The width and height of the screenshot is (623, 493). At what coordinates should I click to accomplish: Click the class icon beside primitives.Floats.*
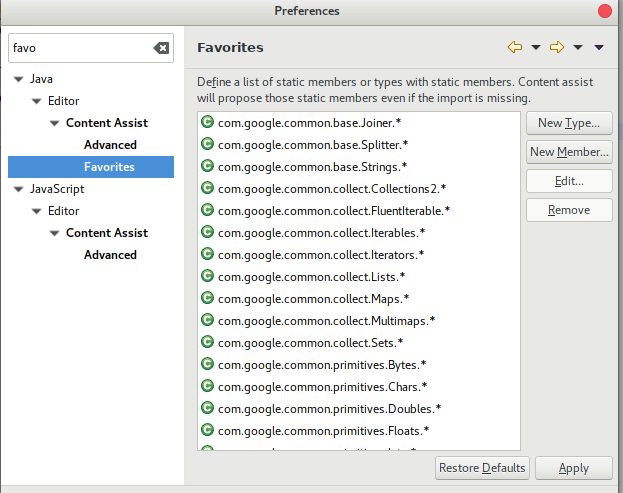tap(207, 429)
